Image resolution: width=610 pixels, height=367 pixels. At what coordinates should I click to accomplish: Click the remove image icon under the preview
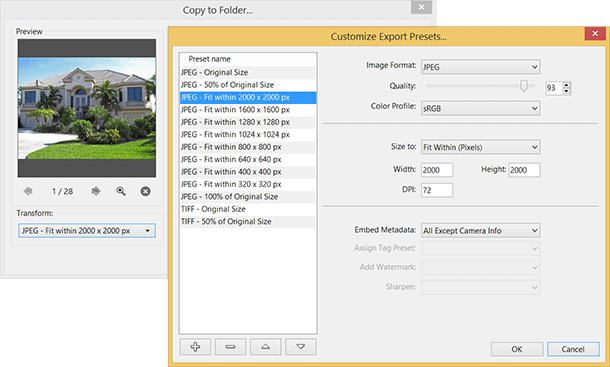coord(145,191)
